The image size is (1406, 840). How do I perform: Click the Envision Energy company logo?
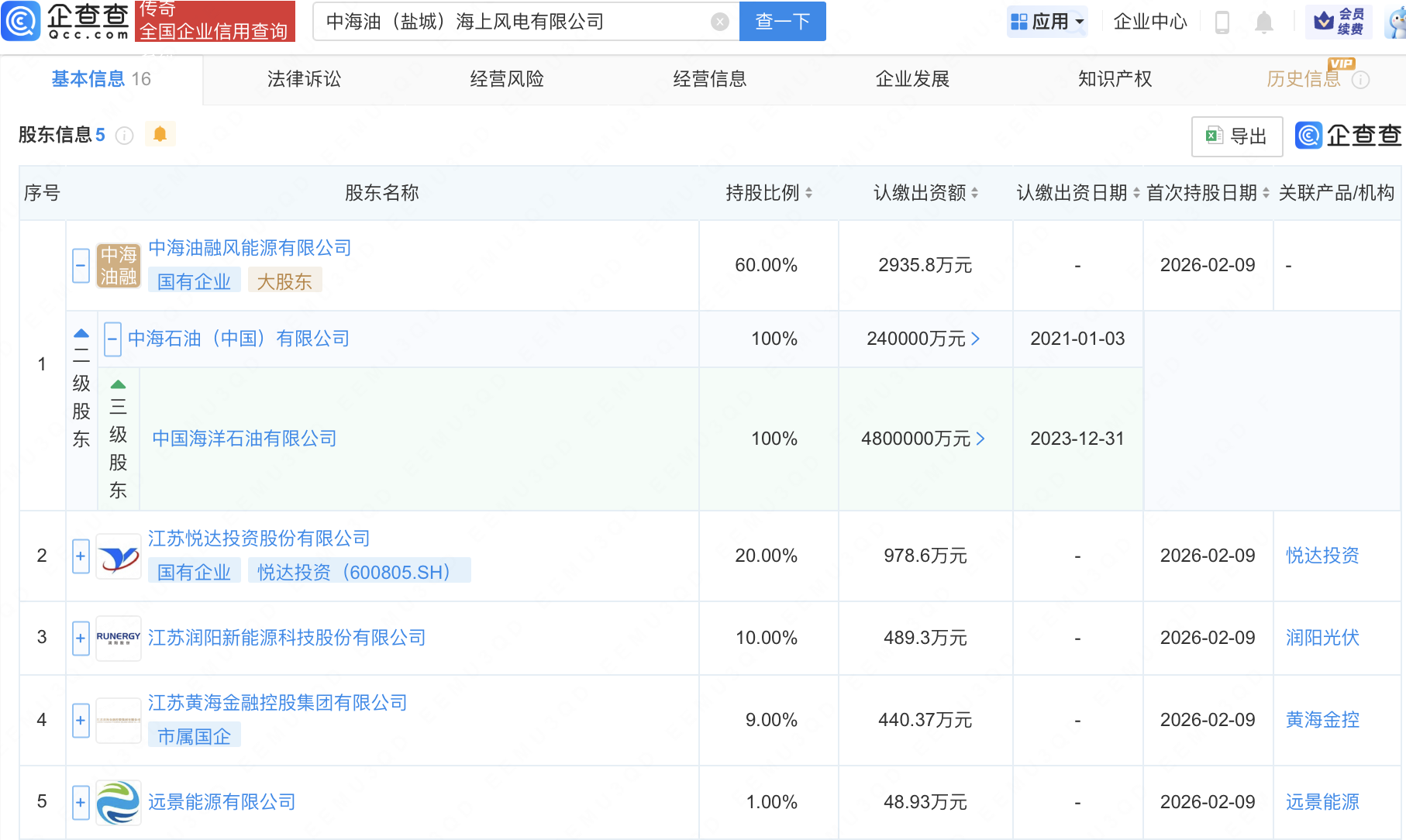pyautogui.click(x=119, y=802)
